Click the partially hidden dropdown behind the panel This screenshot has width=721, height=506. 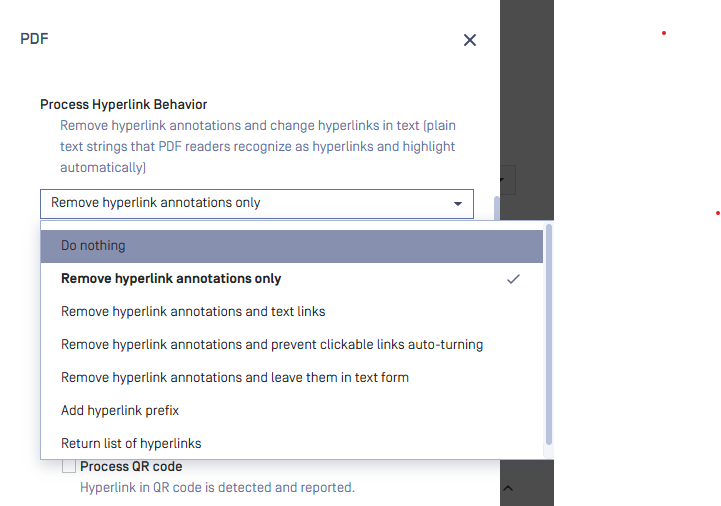tap(508, 180)
